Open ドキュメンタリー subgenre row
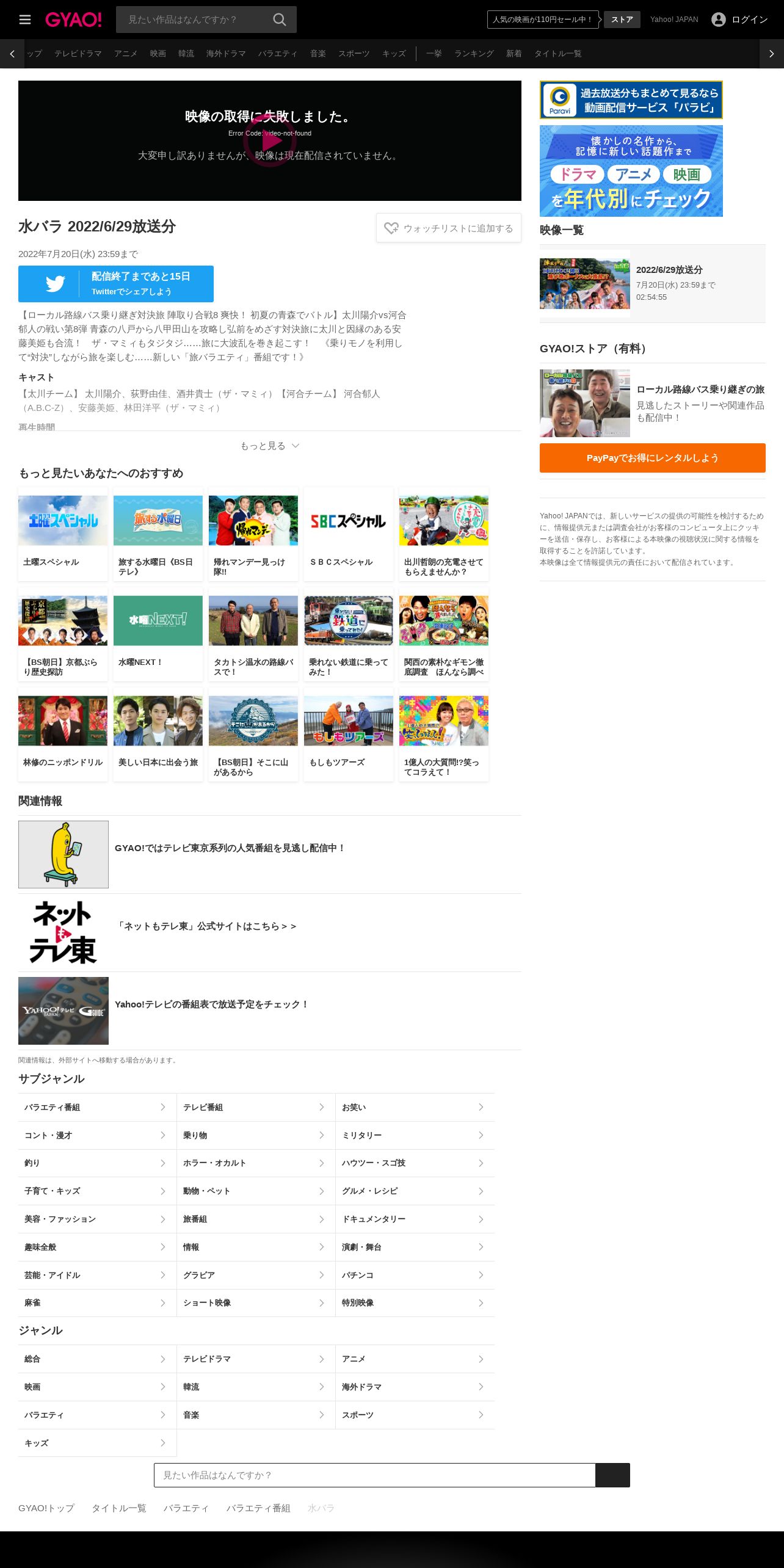This screenshot has width=784, height=1568. 415,1219
